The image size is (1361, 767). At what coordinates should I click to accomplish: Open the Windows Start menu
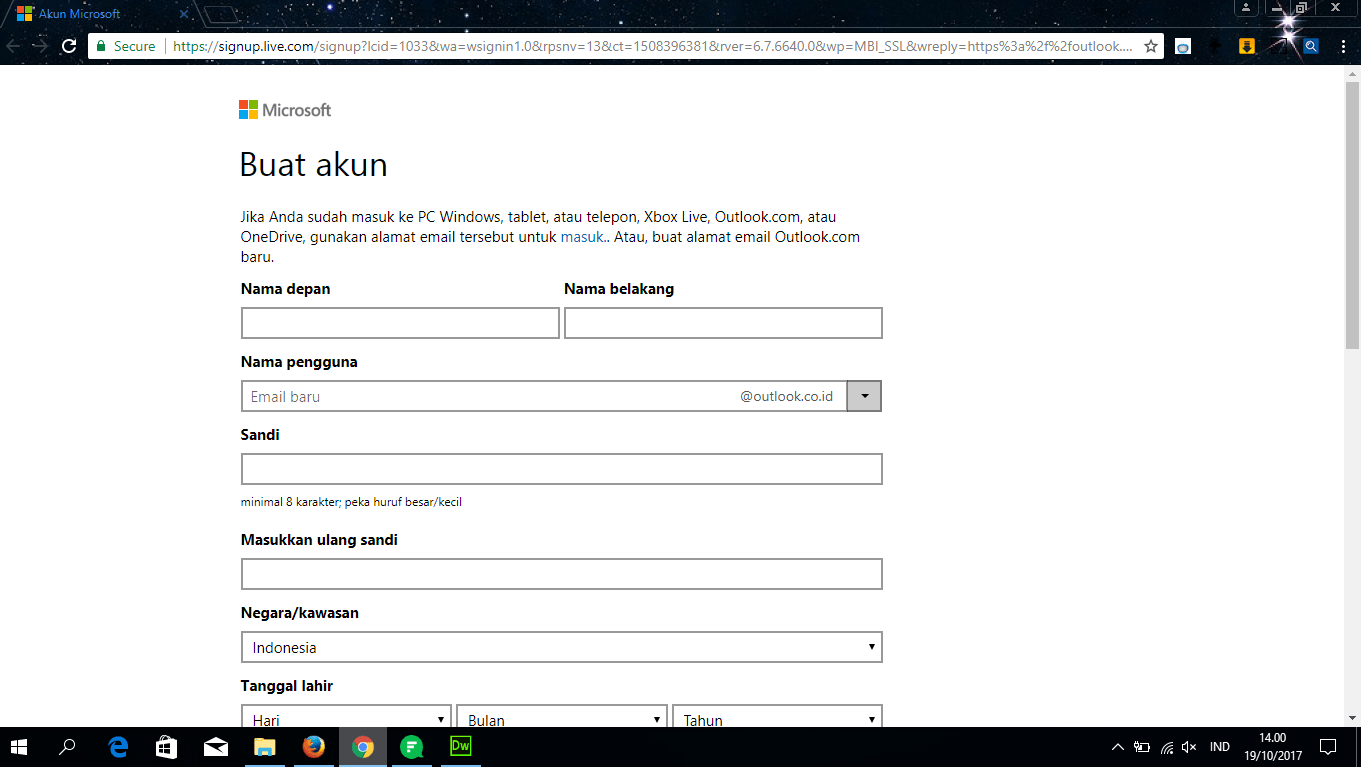(x=19, y=747)
